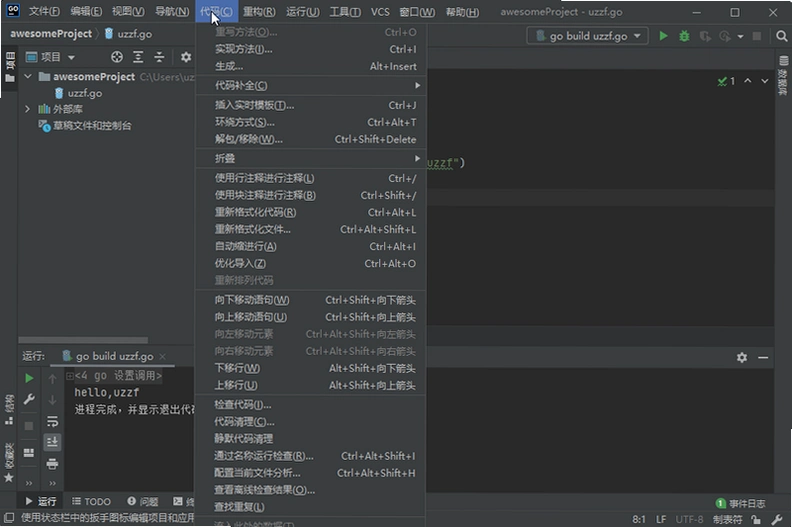This screenshot has height=527, width=792.
Task: Rerun program in run panel
Action: coord(29,378)
